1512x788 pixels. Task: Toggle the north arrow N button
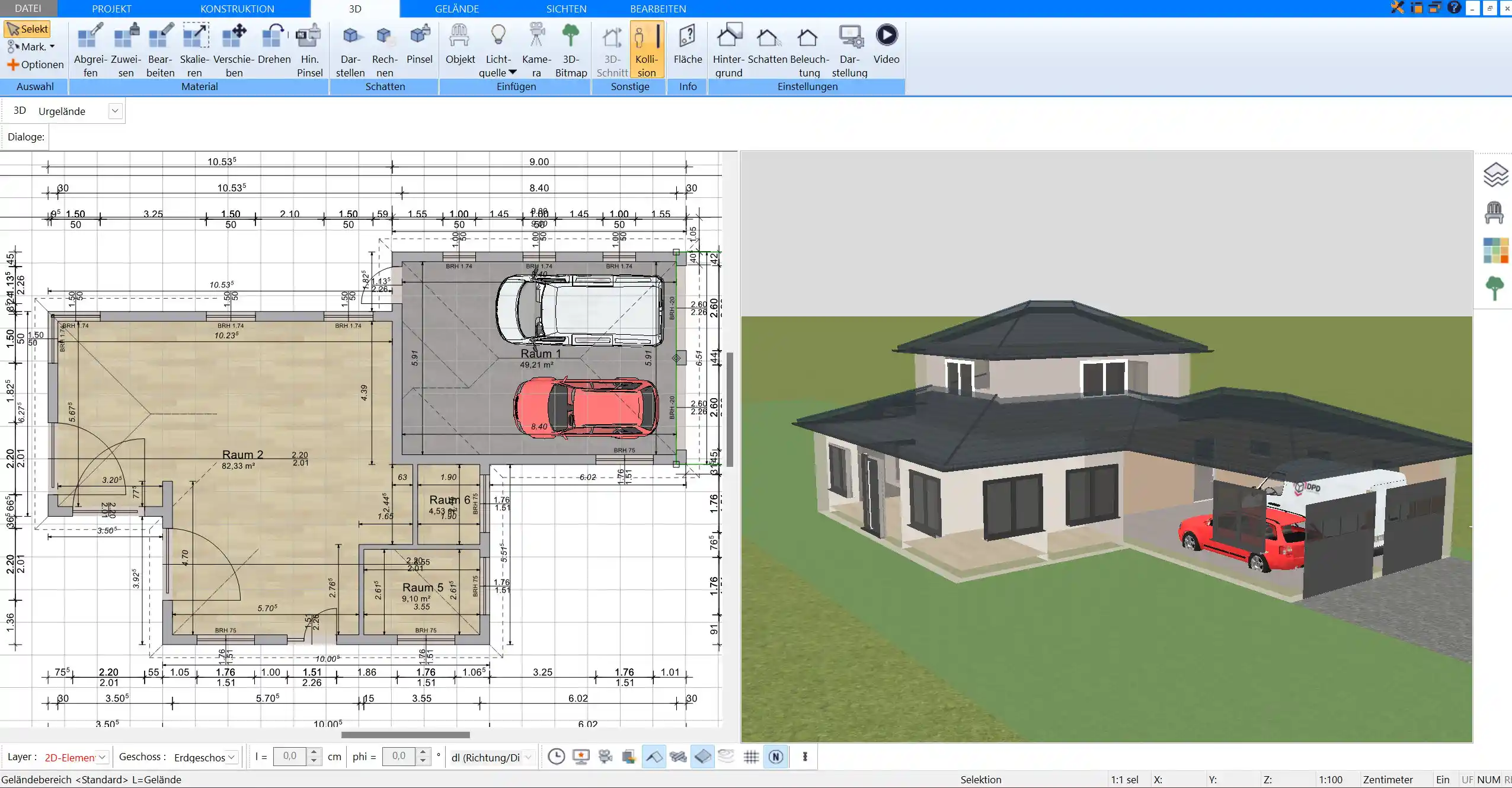click(x=776, y=757)
